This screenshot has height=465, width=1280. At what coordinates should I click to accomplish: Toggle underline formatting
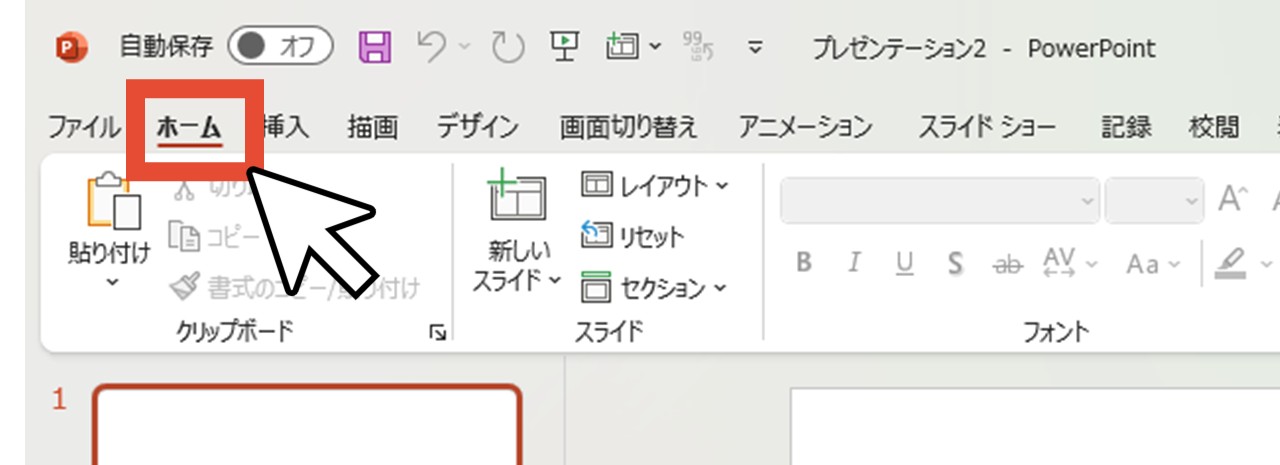tap(905, 263)
